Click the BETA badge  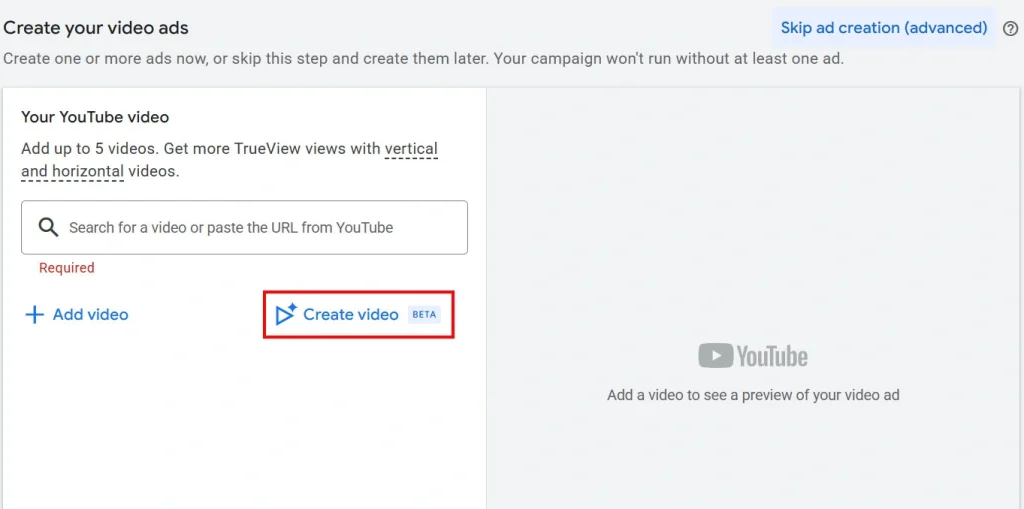(x=424, y=315)
